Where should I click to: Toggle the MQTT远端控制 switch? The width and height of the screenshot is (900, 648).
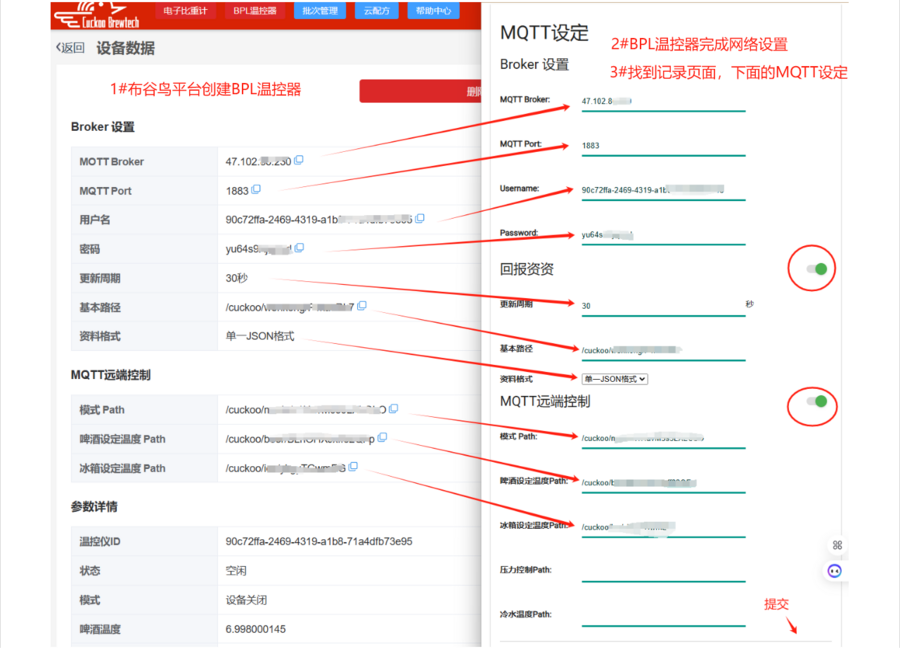click(816, 401)
